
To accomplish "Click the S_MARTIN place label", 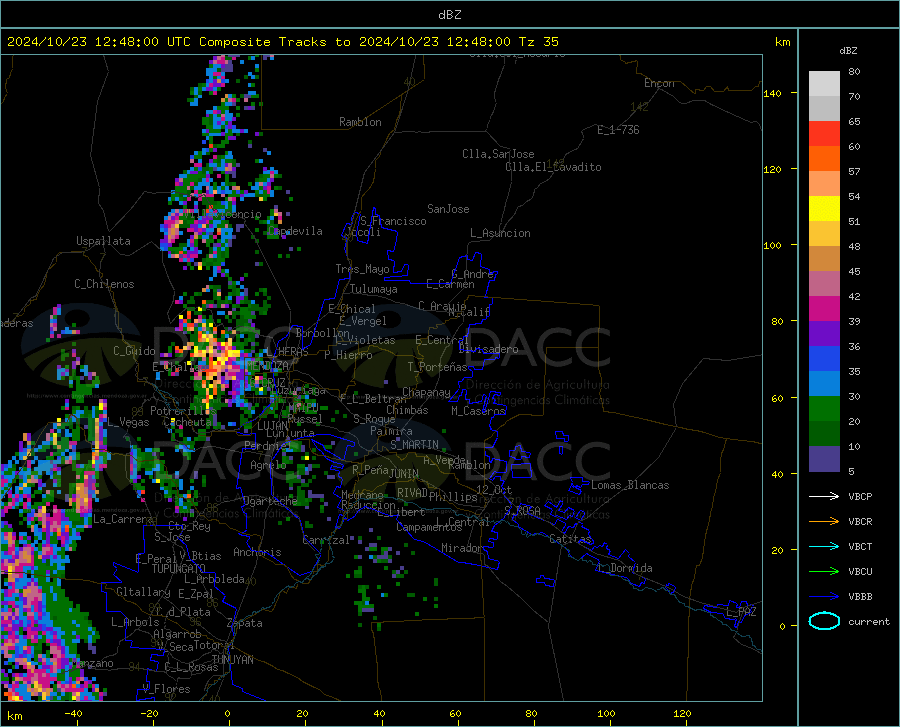I will [x=414, y=445].
